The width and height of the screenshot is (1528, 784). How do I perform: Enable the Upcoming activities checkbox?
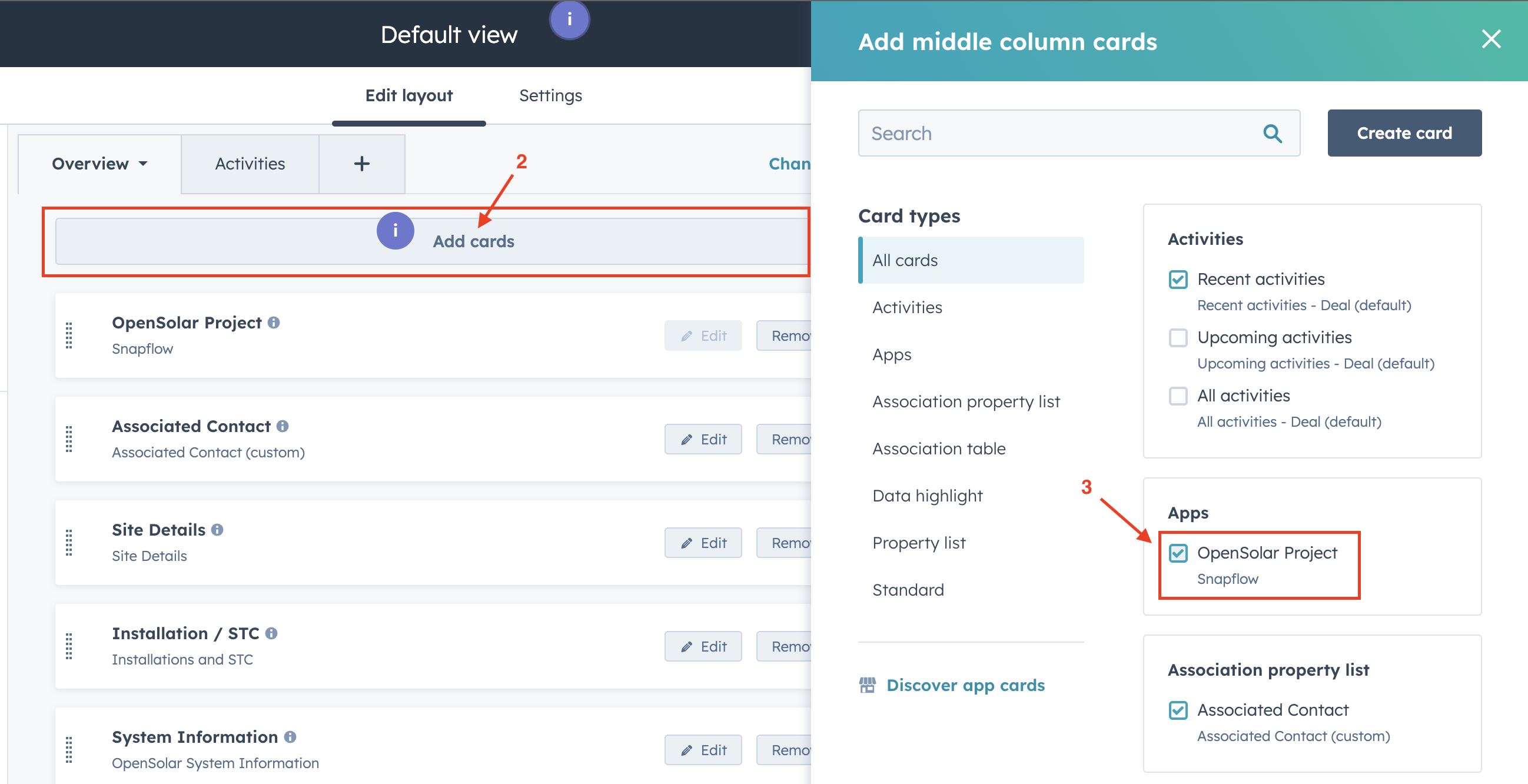click(x=1178, y=337)
